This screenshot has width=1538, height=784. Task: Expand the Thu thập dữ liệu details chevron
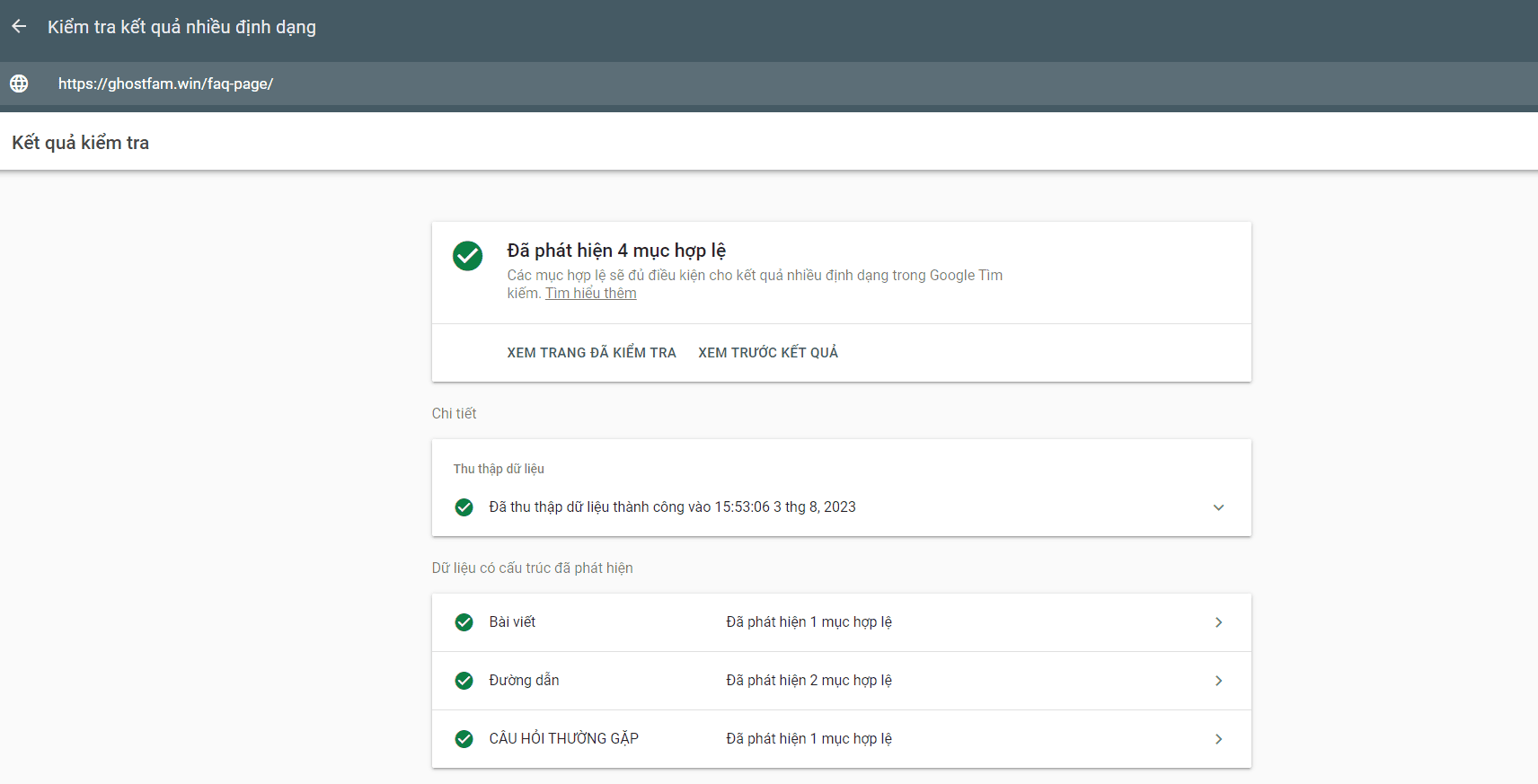pos(1218,507)
